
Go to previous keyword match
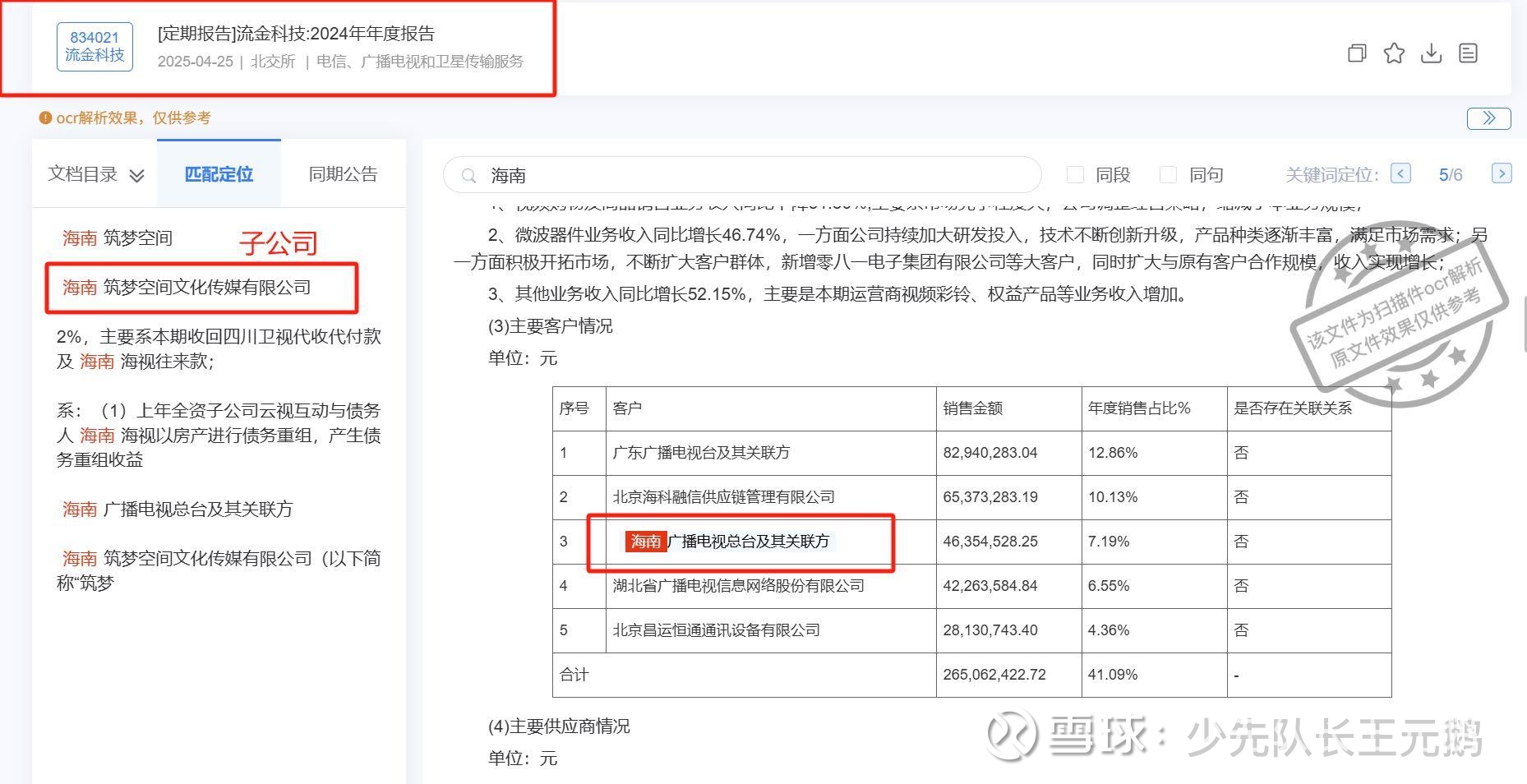1400,173
